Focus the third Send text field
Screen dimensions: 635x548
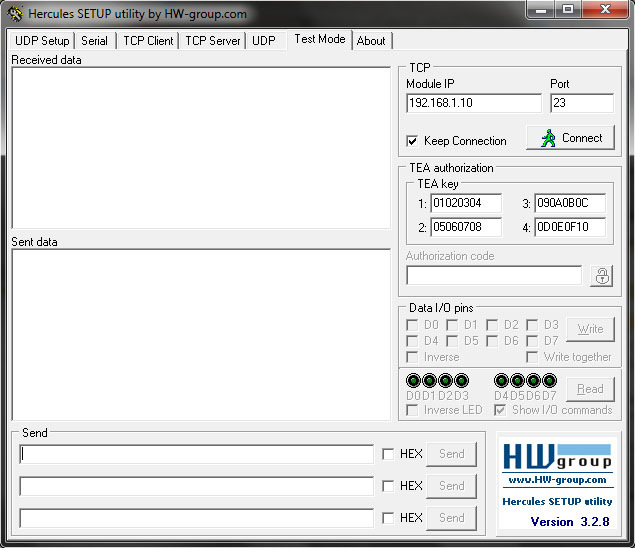coord(196,518)
